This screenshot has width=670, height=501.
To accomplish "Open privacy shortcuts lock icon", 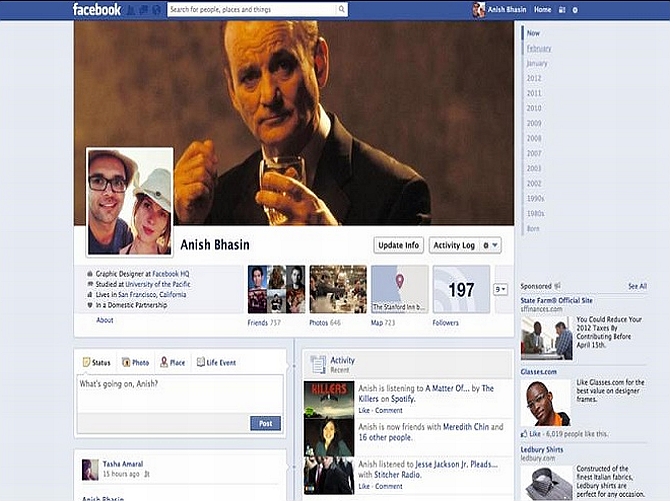I will [562, 10].
